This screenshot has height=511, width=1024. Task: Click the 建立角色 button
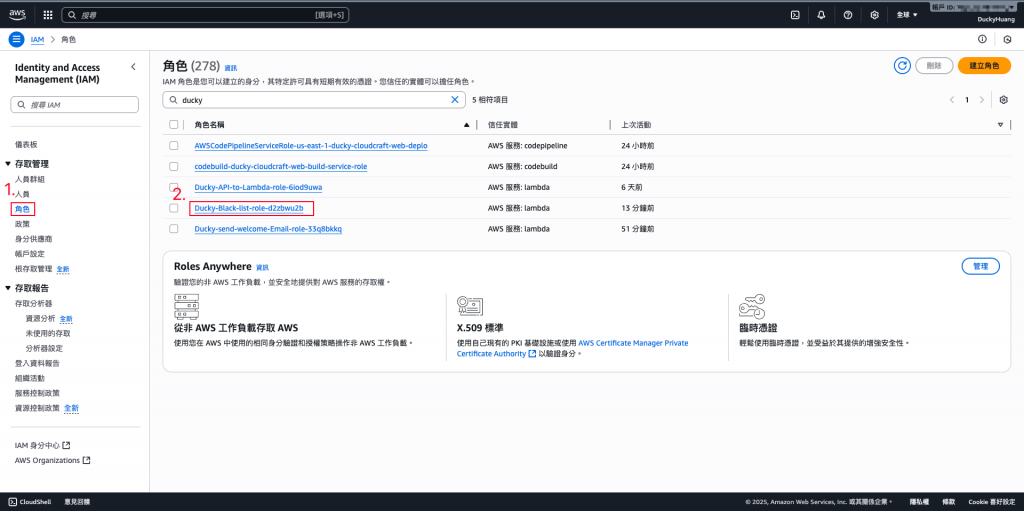(984, 66)
